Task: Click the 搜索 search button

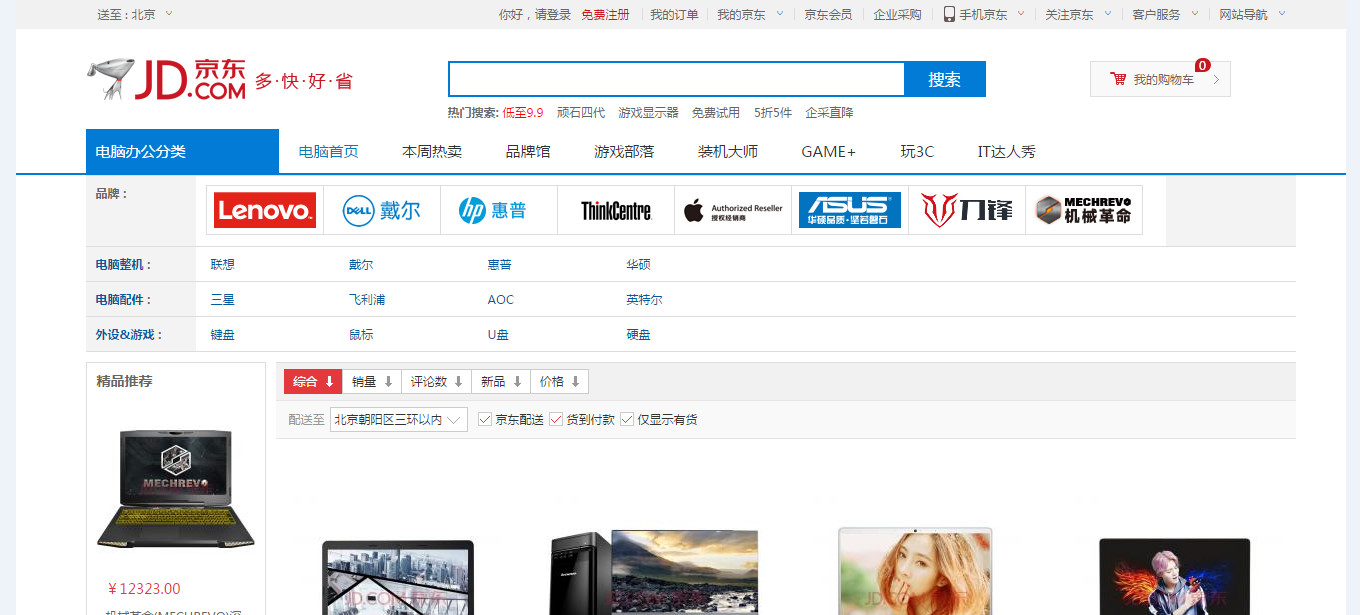Action: point(945,79)
